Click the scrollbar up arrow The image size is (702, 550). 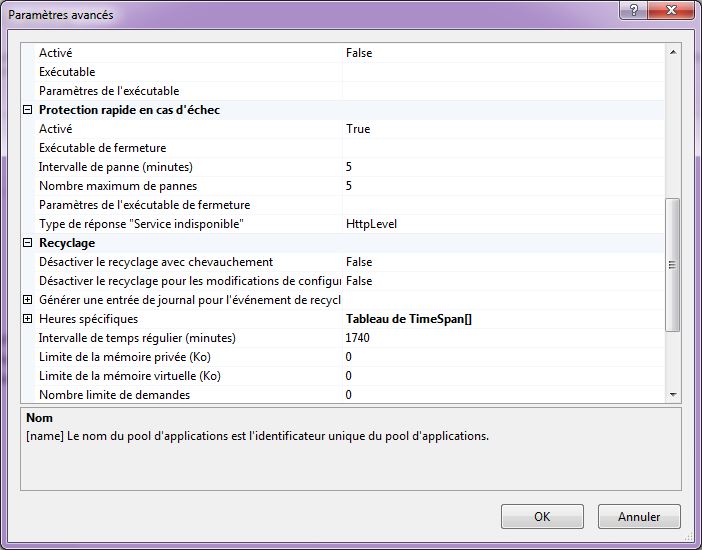[672, 52]
